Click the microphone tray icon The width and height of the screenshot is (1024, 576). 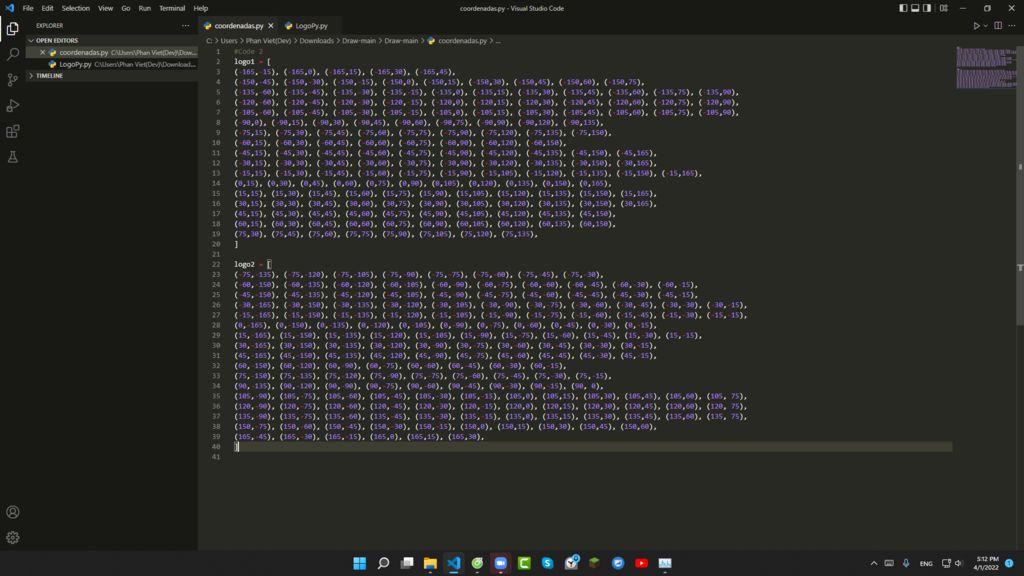coord(906,563)
